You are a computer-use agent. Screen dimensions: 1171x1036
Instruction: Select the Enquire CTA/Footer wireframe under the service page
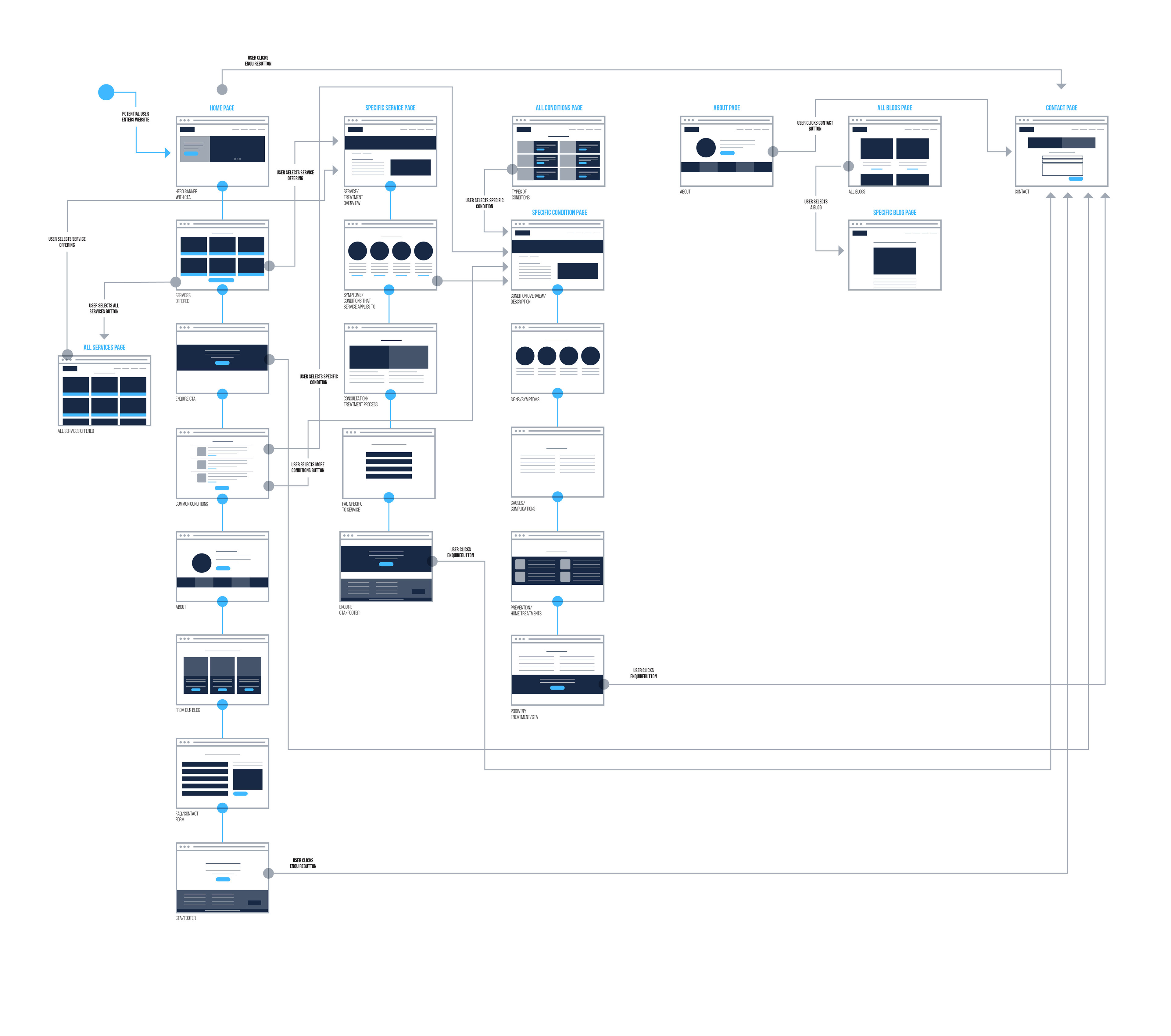tap(386, 567)
